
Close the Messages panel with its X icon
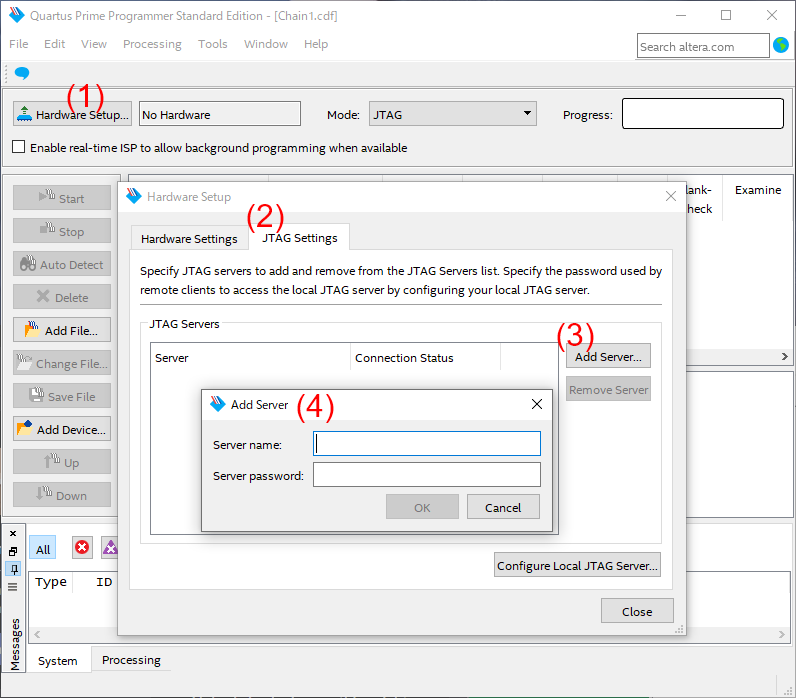[13, 533]
